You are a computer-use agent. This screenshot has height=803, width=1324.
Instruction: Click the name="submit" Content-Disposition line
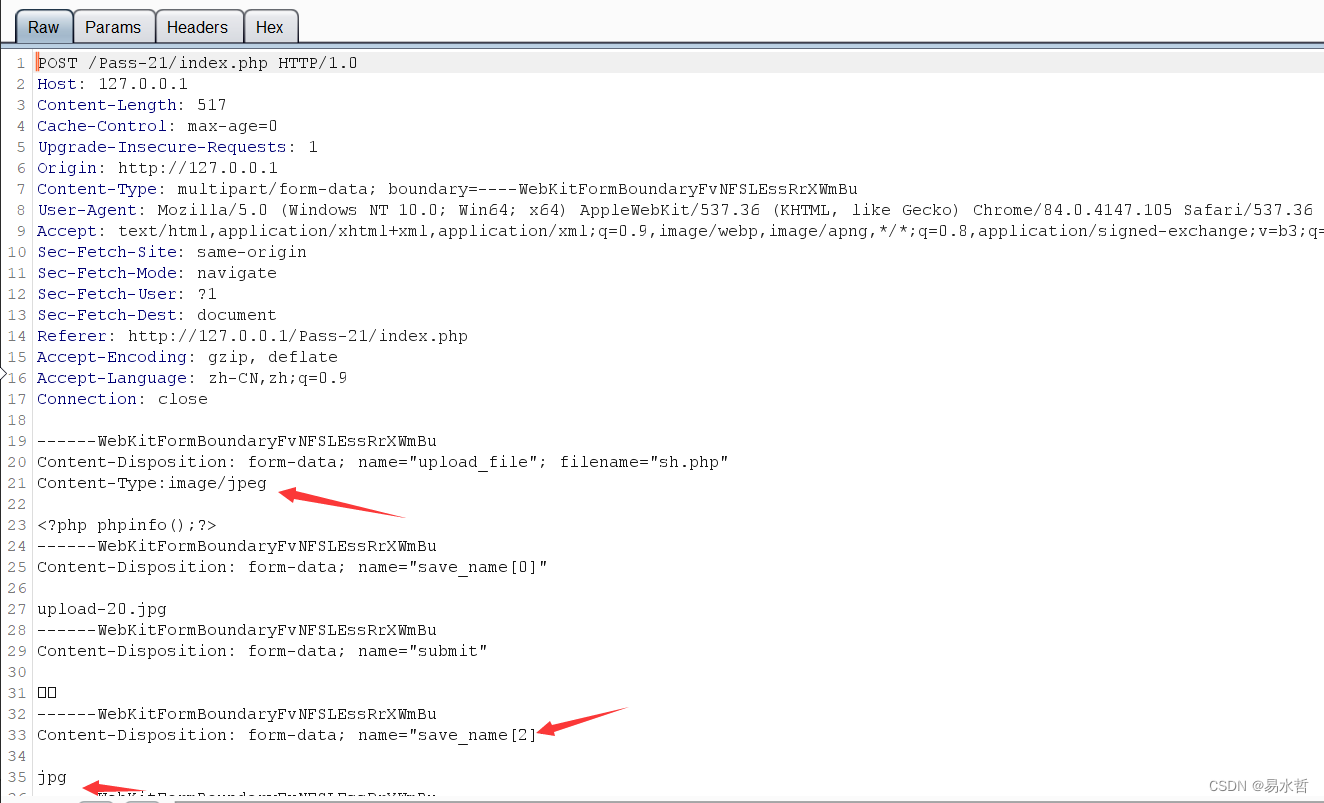[262, 651]
